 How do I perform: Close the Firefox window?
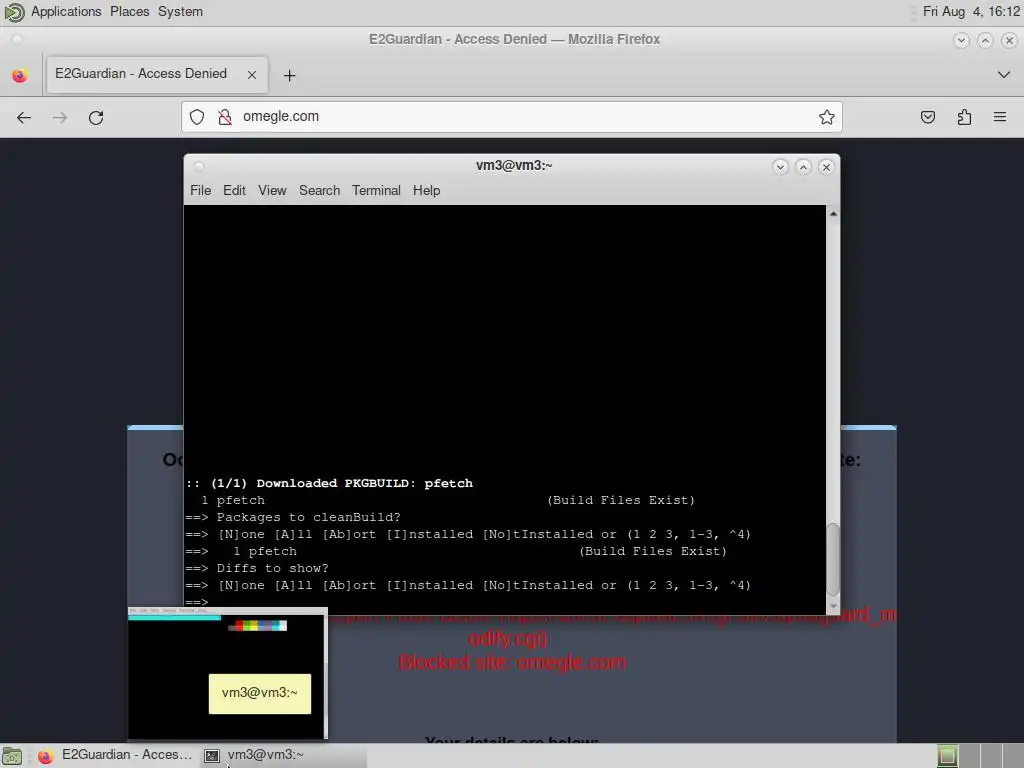click(1009, 40)
